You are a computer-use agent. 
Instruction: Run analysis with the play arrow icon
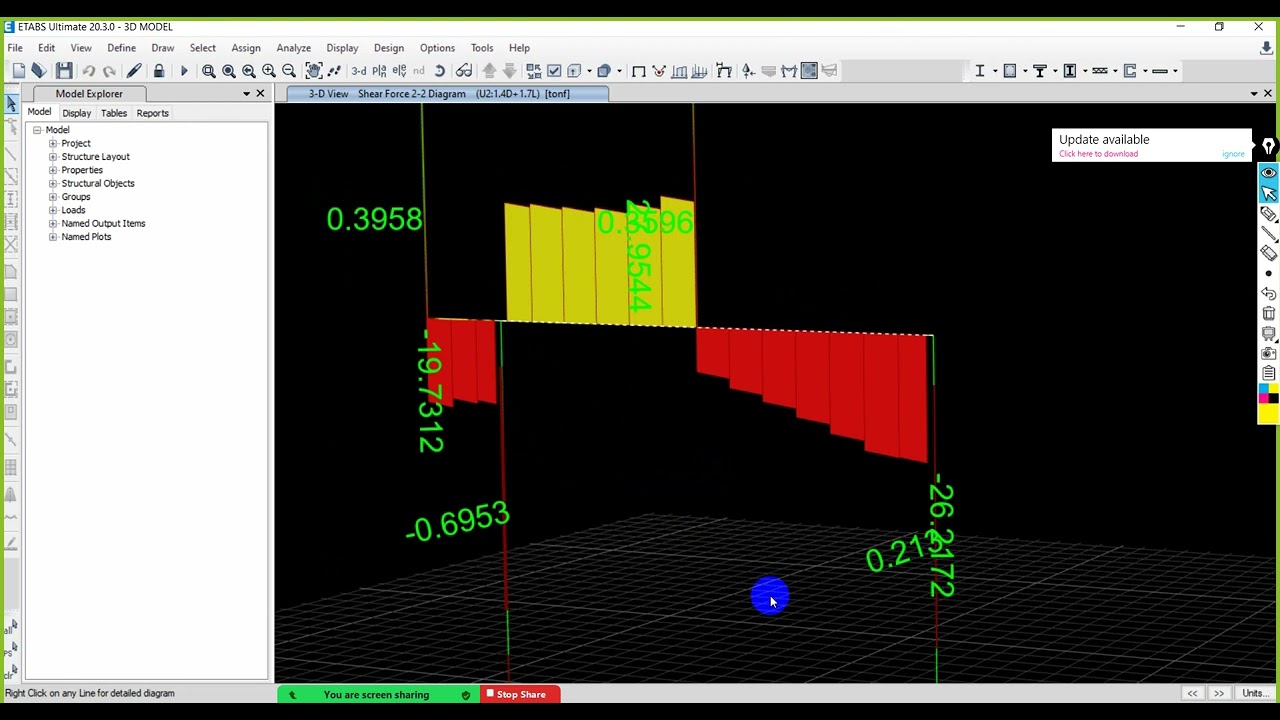[184, 71]
